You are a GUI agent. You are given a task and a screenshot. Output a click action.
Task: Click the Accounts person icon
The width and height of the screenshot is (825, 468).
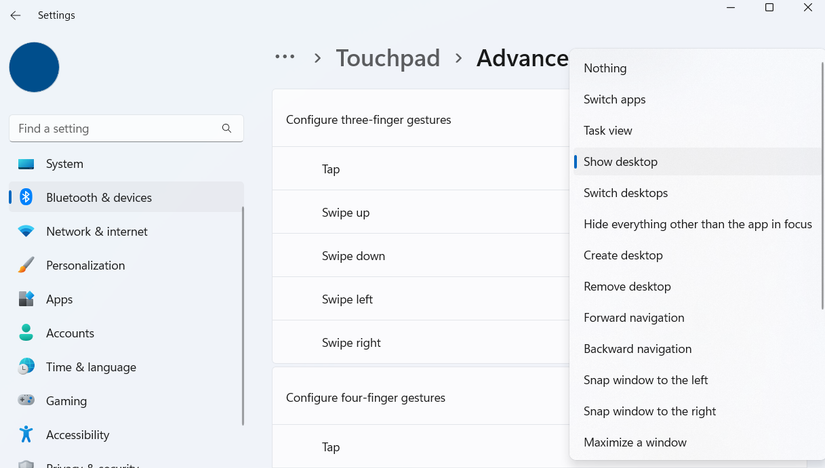pos(26,333)
